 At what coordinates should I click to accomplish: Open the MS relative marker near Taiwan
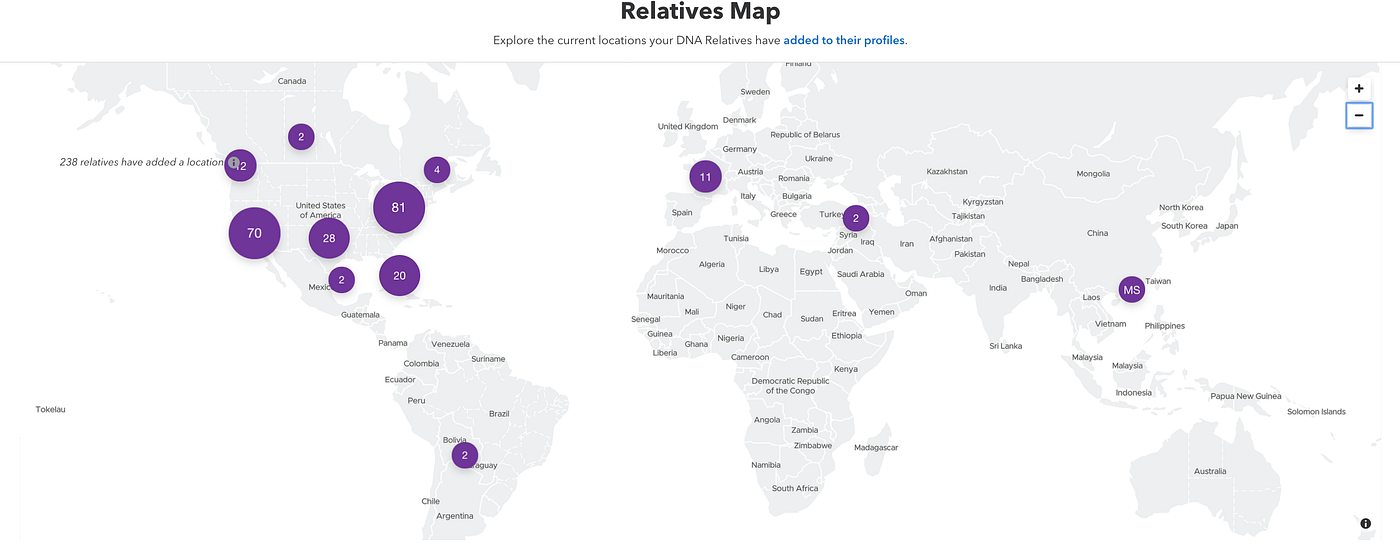(1132, 290)
